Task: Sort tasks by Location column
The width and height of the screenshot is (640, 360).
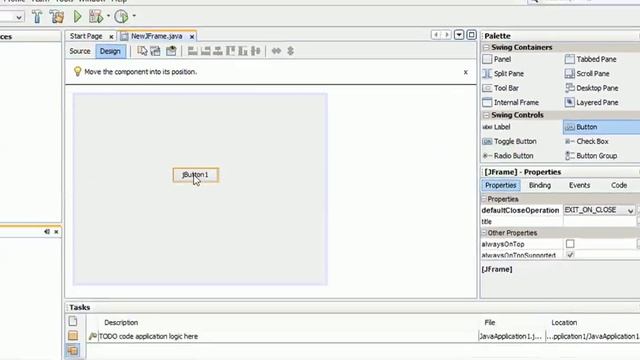Action: pyautogui.click(x=564, y=322)
